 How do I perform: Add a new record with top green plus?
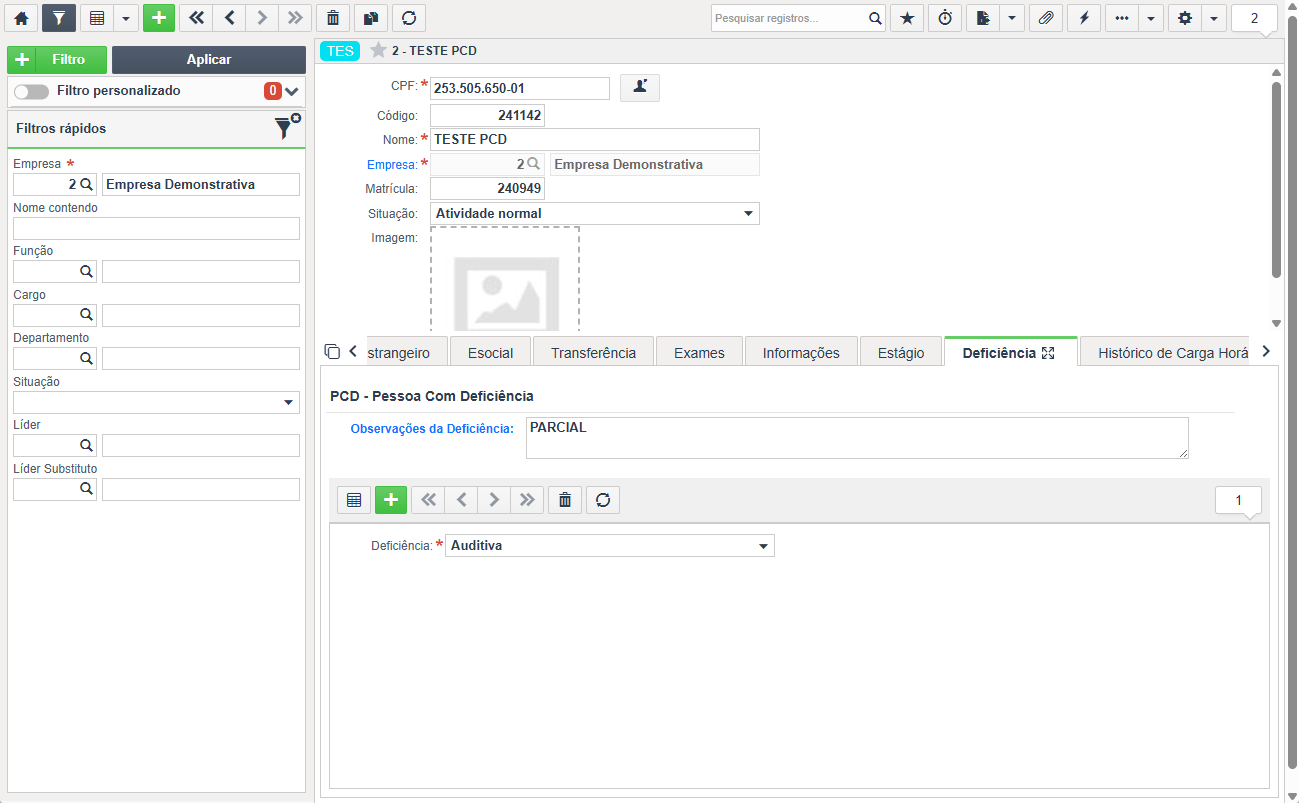click(x=159, y=18)
